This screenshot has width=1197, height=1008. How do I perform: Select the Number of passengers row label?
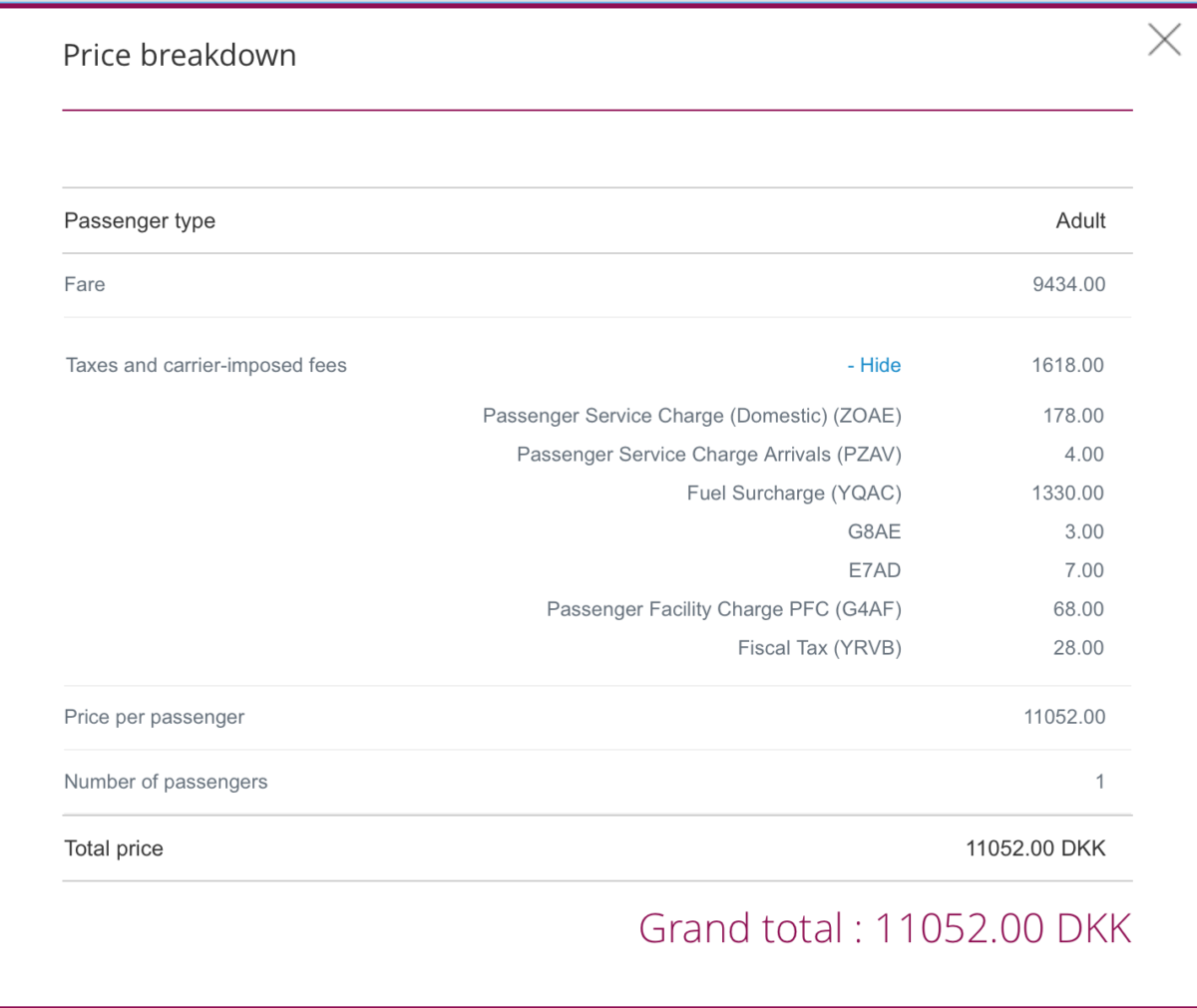(x=166, y=782)
